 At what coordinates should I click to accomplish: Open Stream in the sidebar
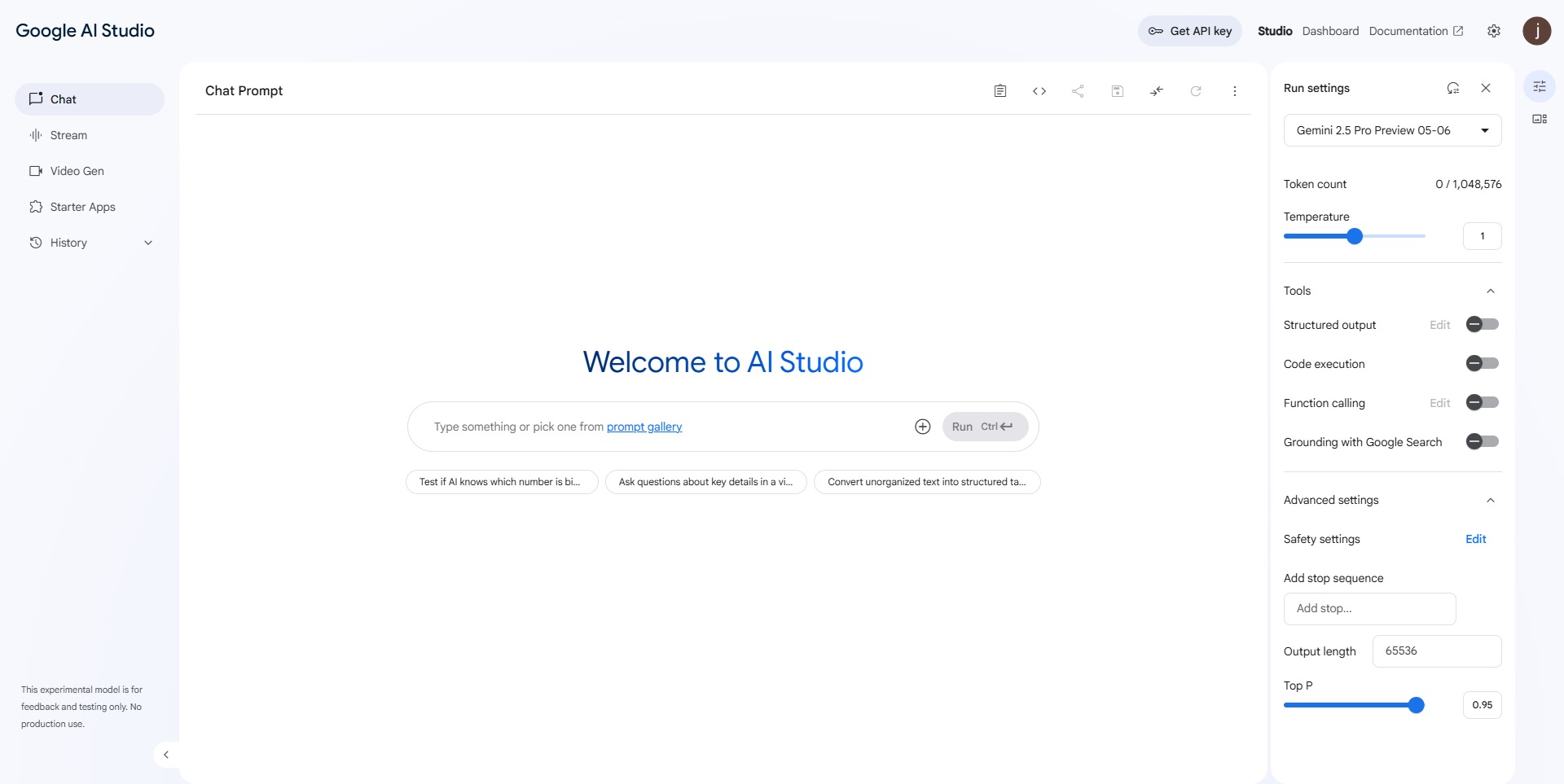point(90,135)
